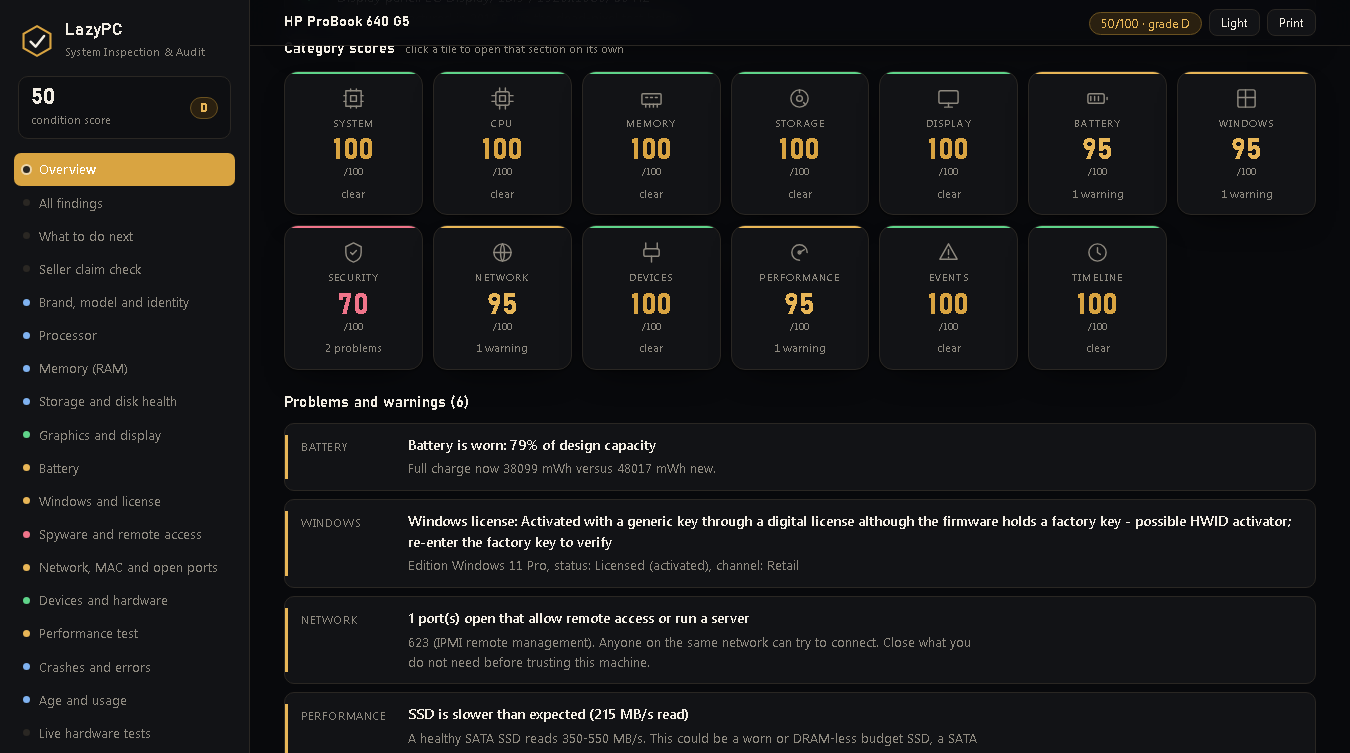Click the Devices tile marked clear
Viewport: 1350px width, 753px height.
[x=651, y=298]
